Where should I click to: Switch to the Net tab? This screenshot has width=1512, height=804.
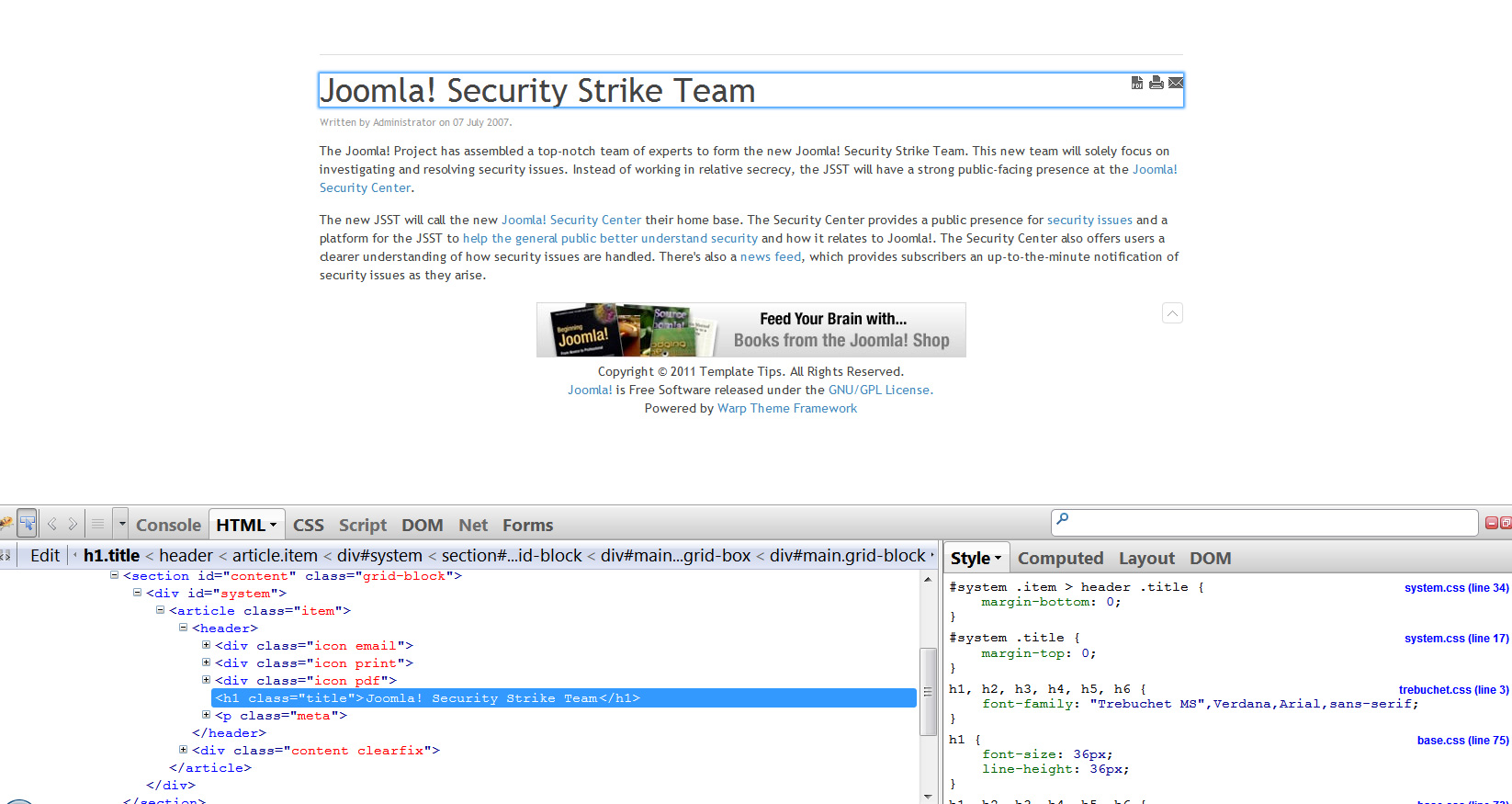473,525
